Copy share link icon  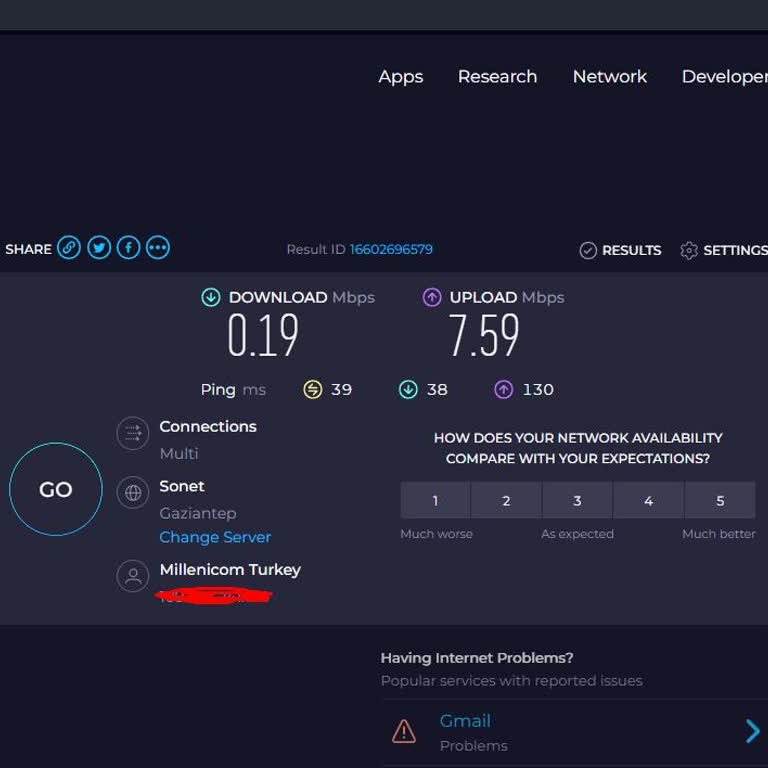[69, 248]
